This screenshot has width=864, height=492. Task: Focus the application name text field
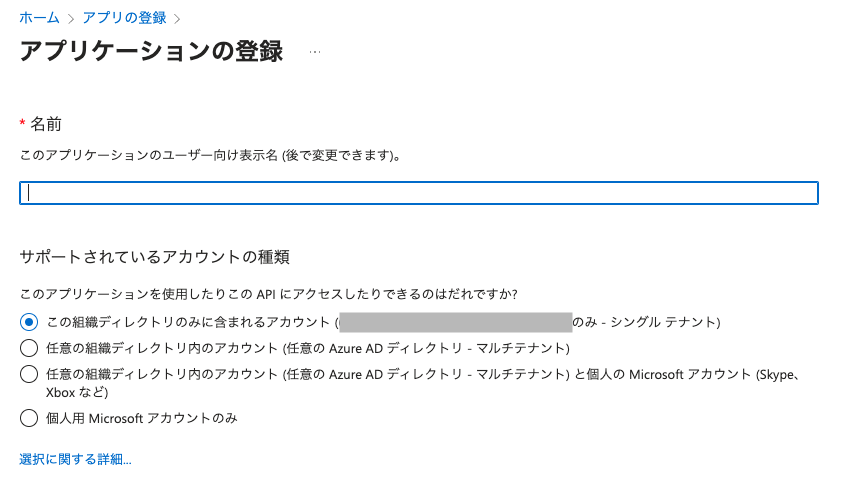pyautogui.click(x=419, y=193)
